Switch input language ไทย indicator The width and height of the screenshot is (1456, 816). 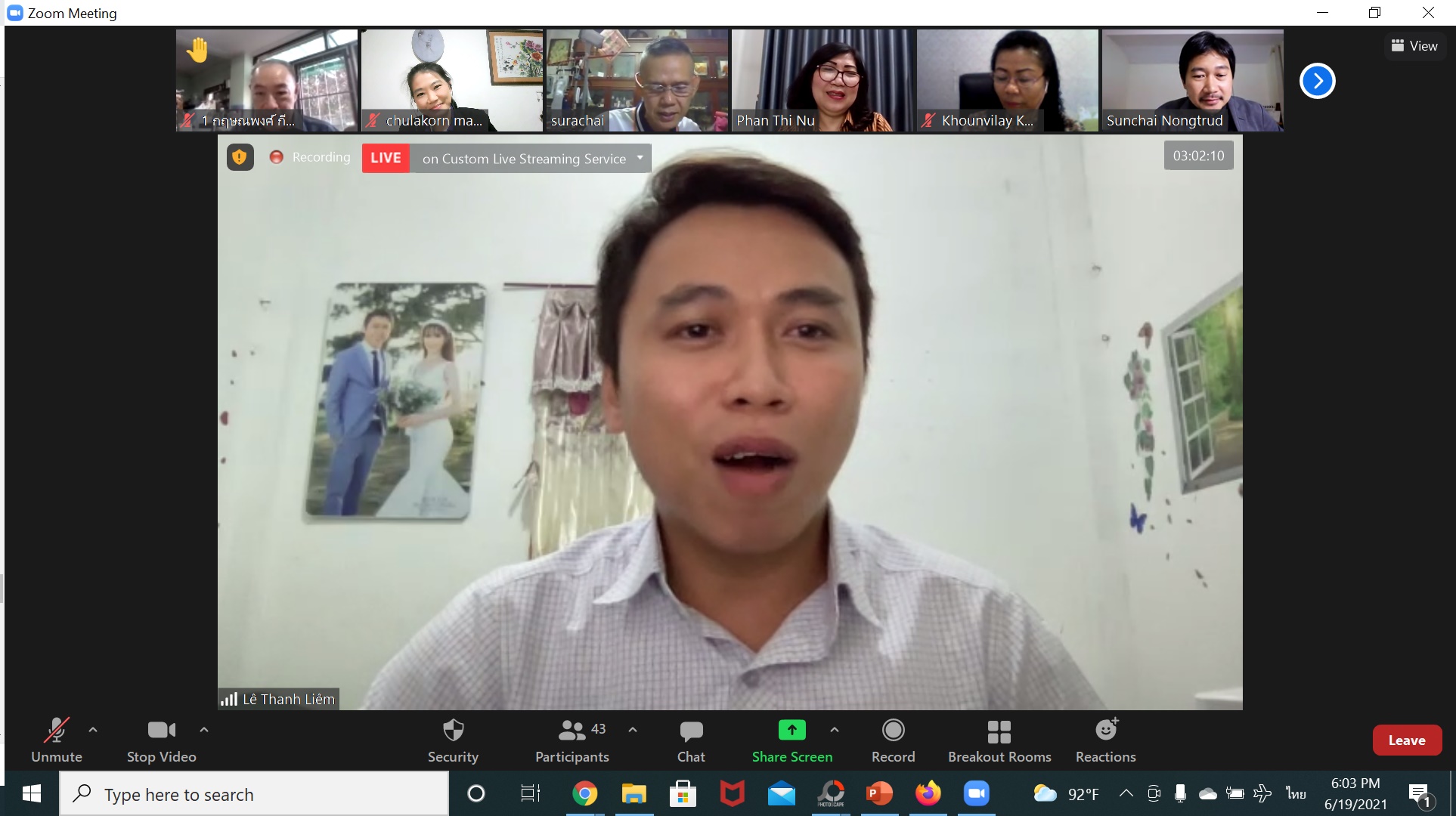[x=1296, y=793]
